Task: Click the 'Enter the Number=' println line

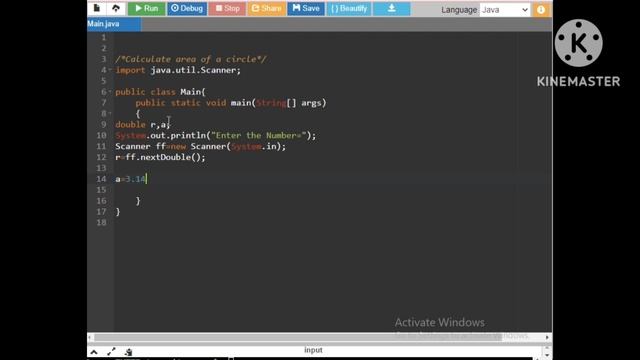Action: 216,136
